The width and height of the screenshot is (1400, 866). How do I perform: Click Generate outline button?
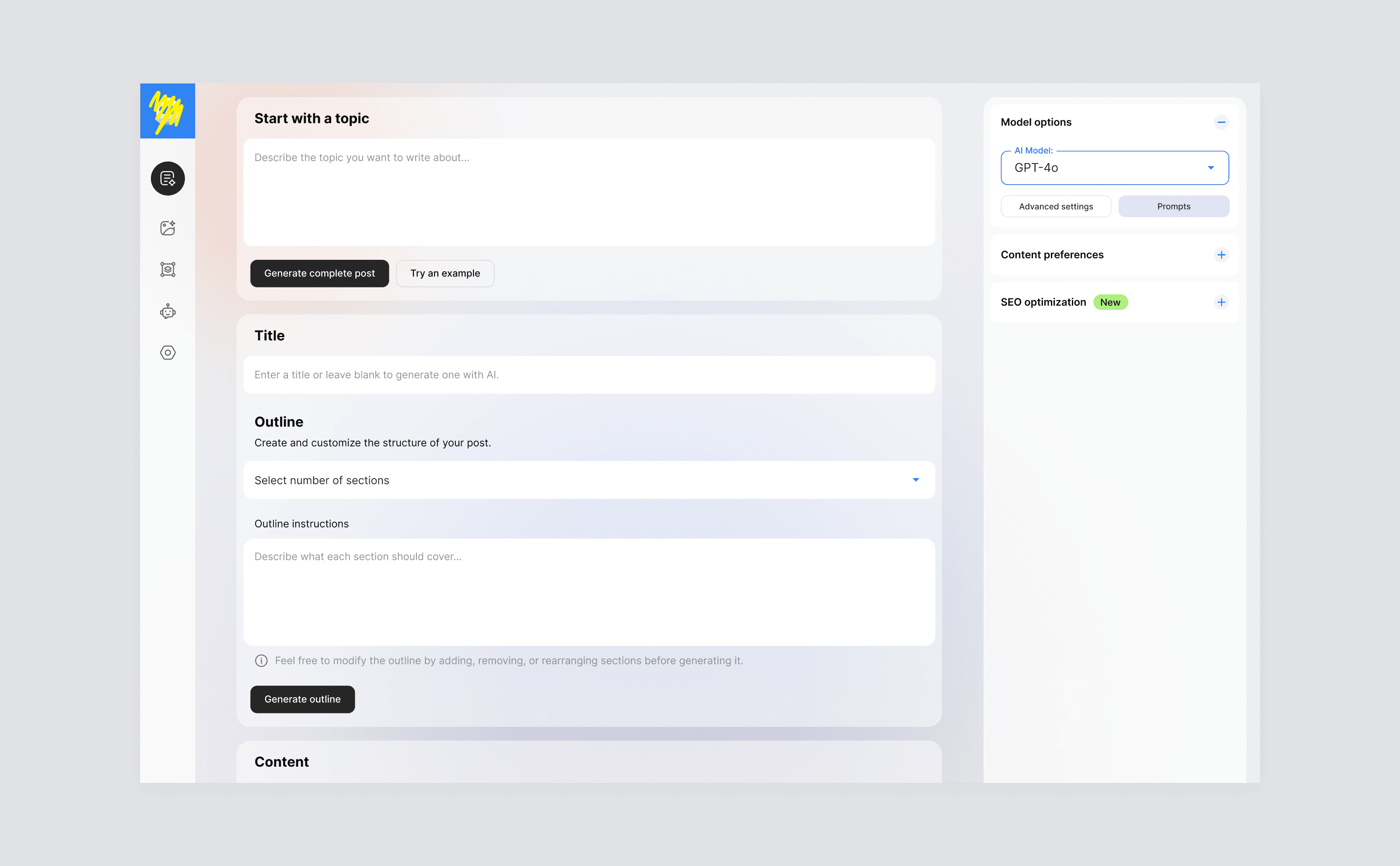[302, 699]
